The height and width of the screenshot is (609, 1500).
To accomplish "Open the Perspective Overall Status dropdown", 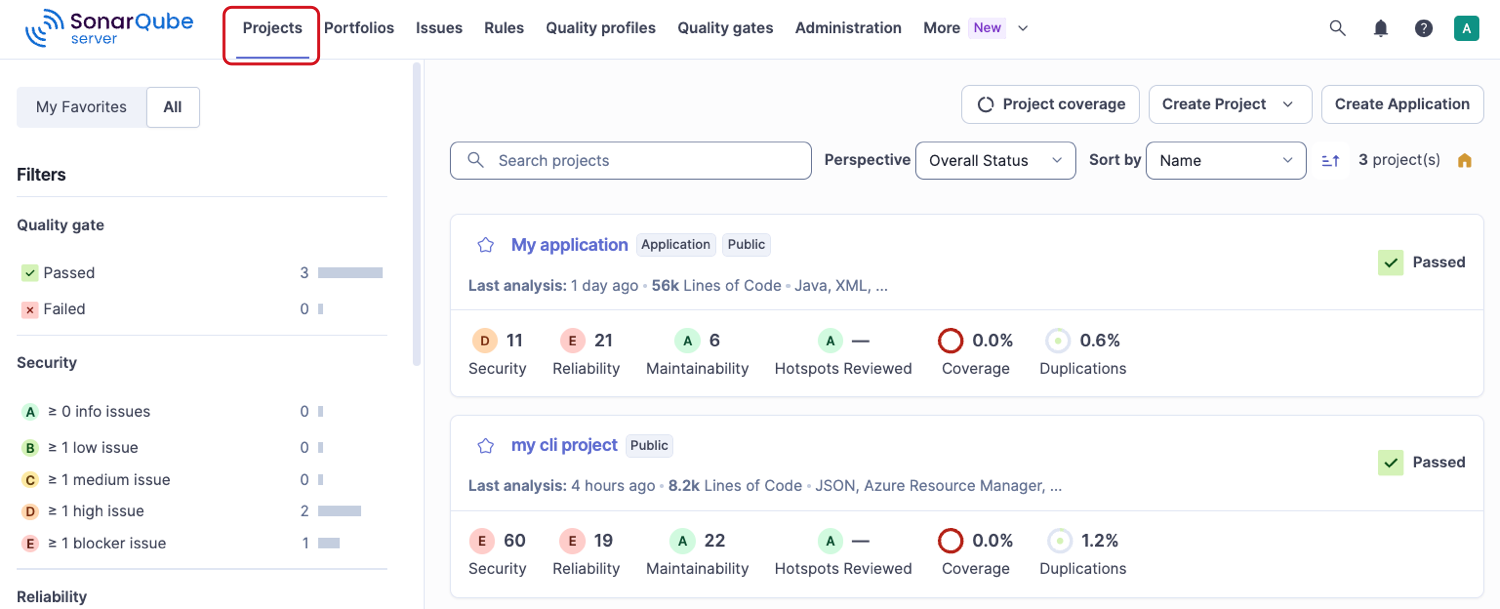I will pyautogui.click(x=995, y=160).
